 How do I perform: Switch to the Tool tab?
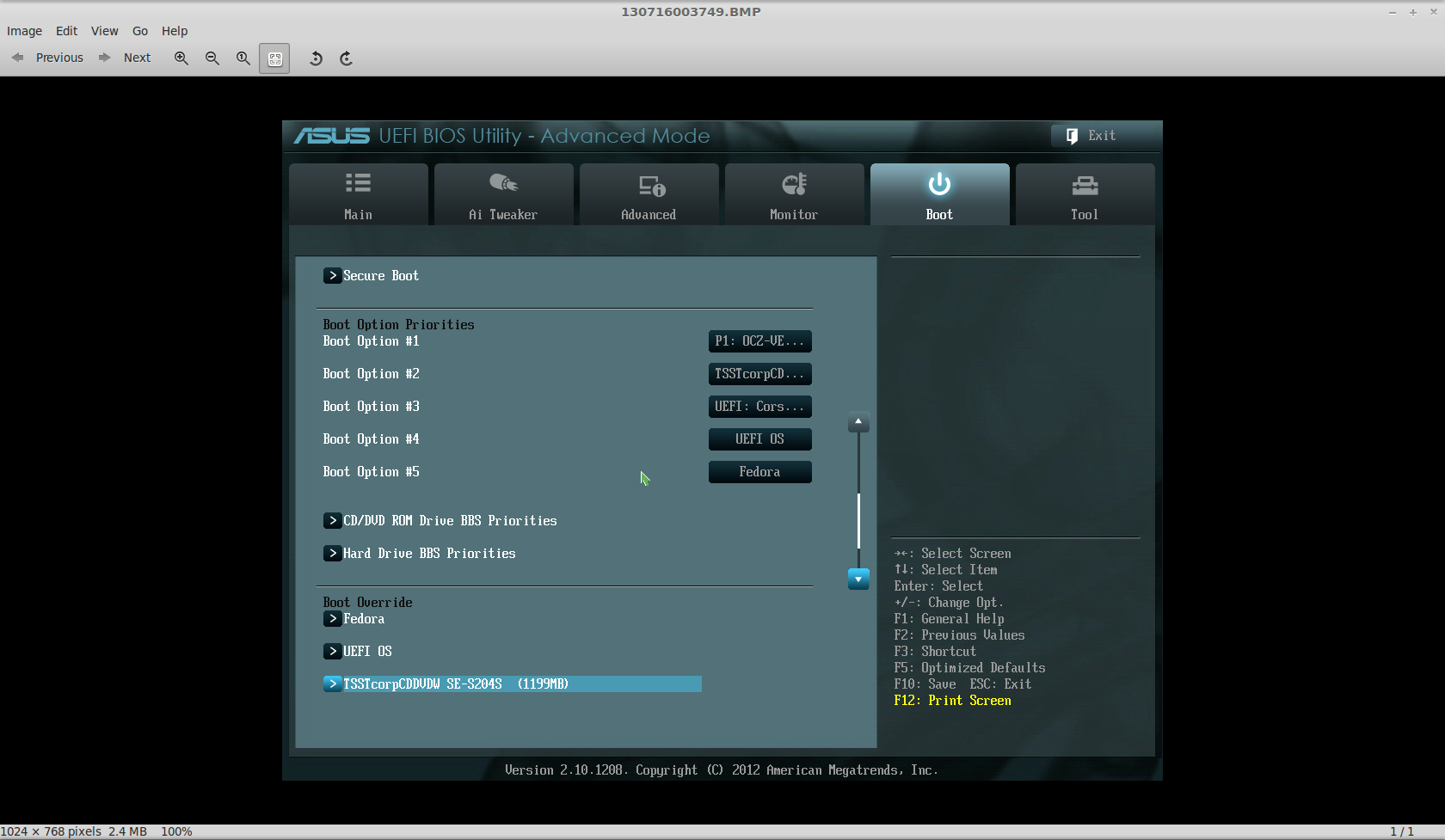(1085, 195)
